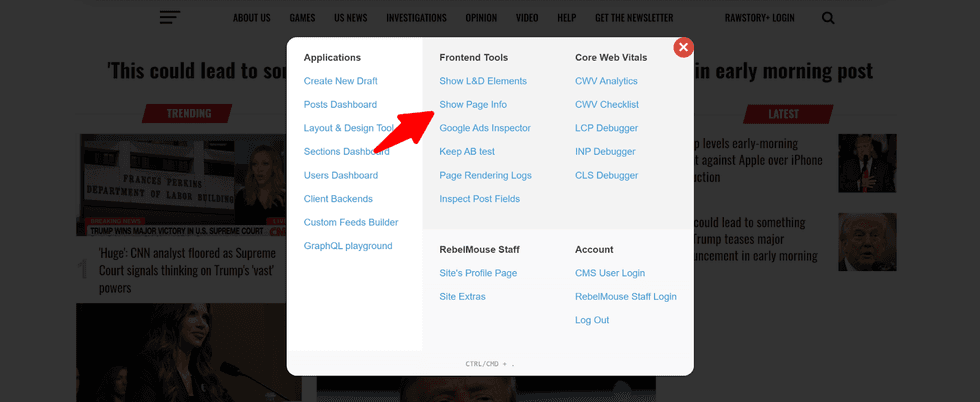The height and width of the screenshot is (402, 980).
Task: Click Keep AB test
Action: point(467,151)
